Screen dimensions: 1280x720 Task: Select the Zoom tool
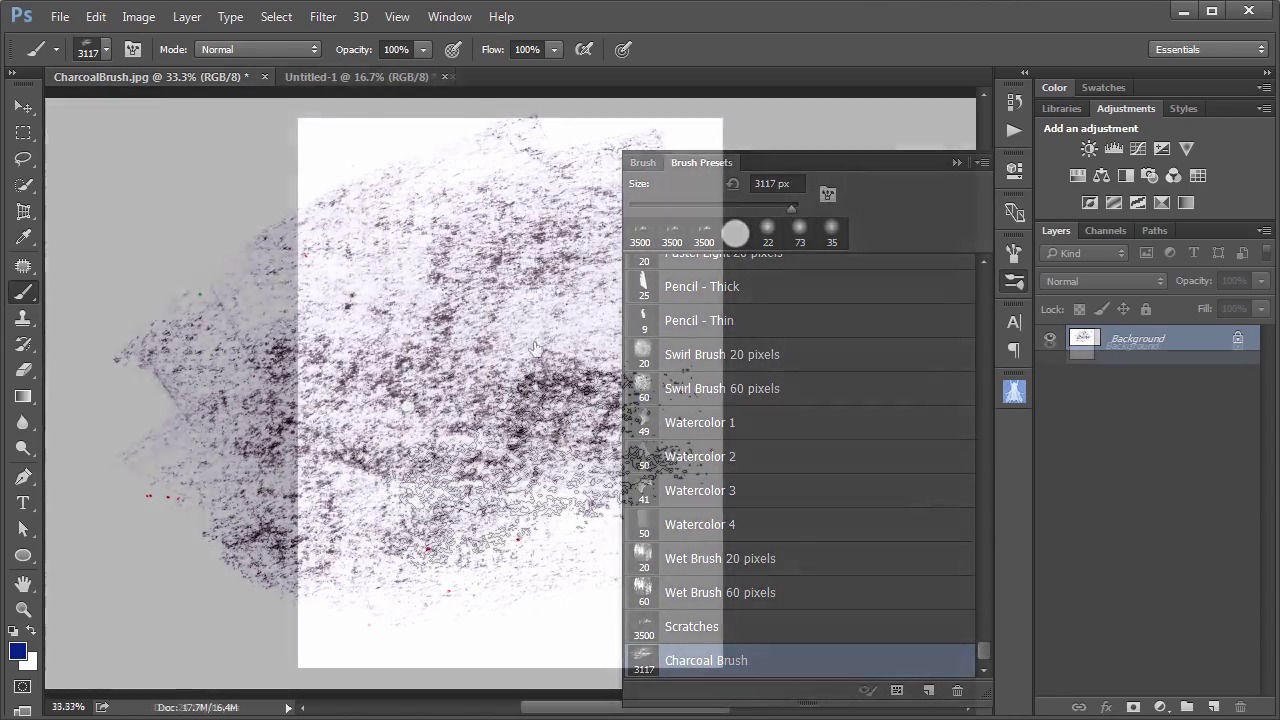pyautogui.click(x=23, y=609)
